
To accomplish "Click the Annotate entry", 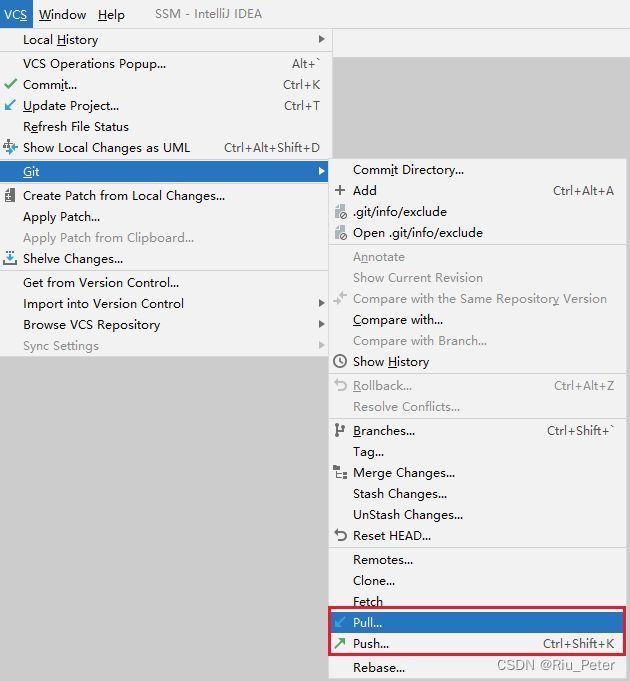I will point(478,257).
